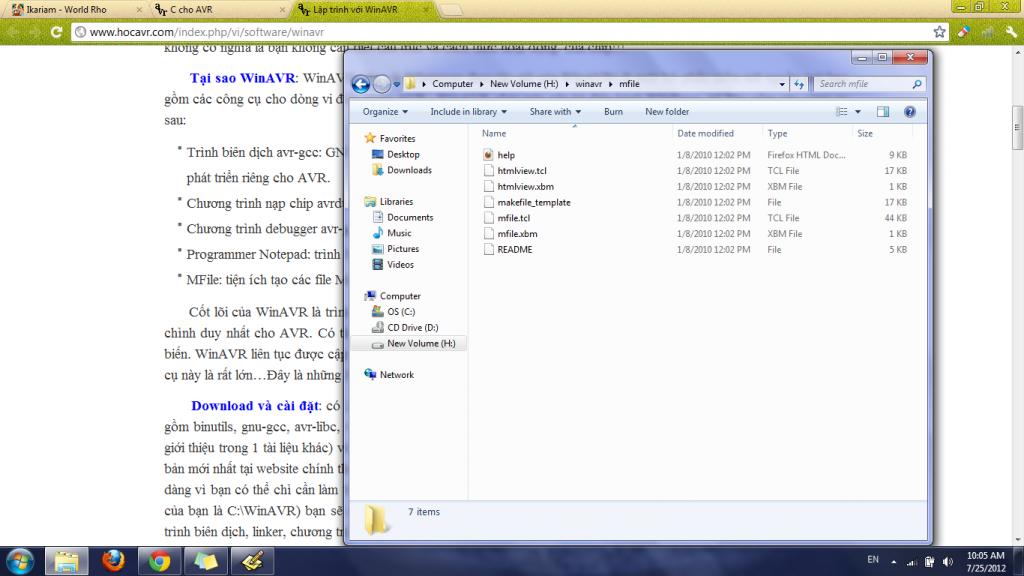Open the Organize dropdown menu

[x=385, y=112]
